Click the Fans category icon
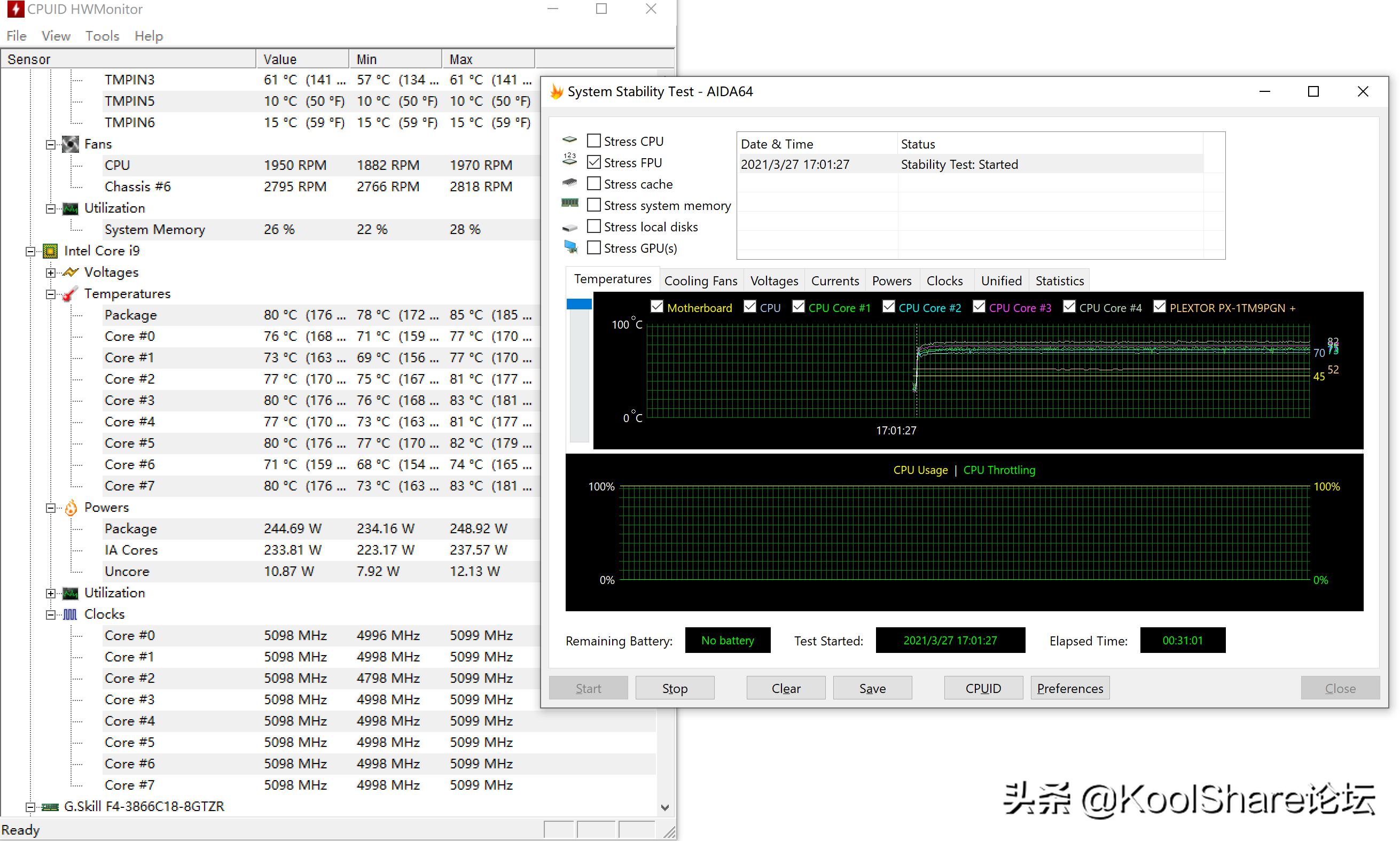The image size is (1400, 841). [x=71, y=144]
